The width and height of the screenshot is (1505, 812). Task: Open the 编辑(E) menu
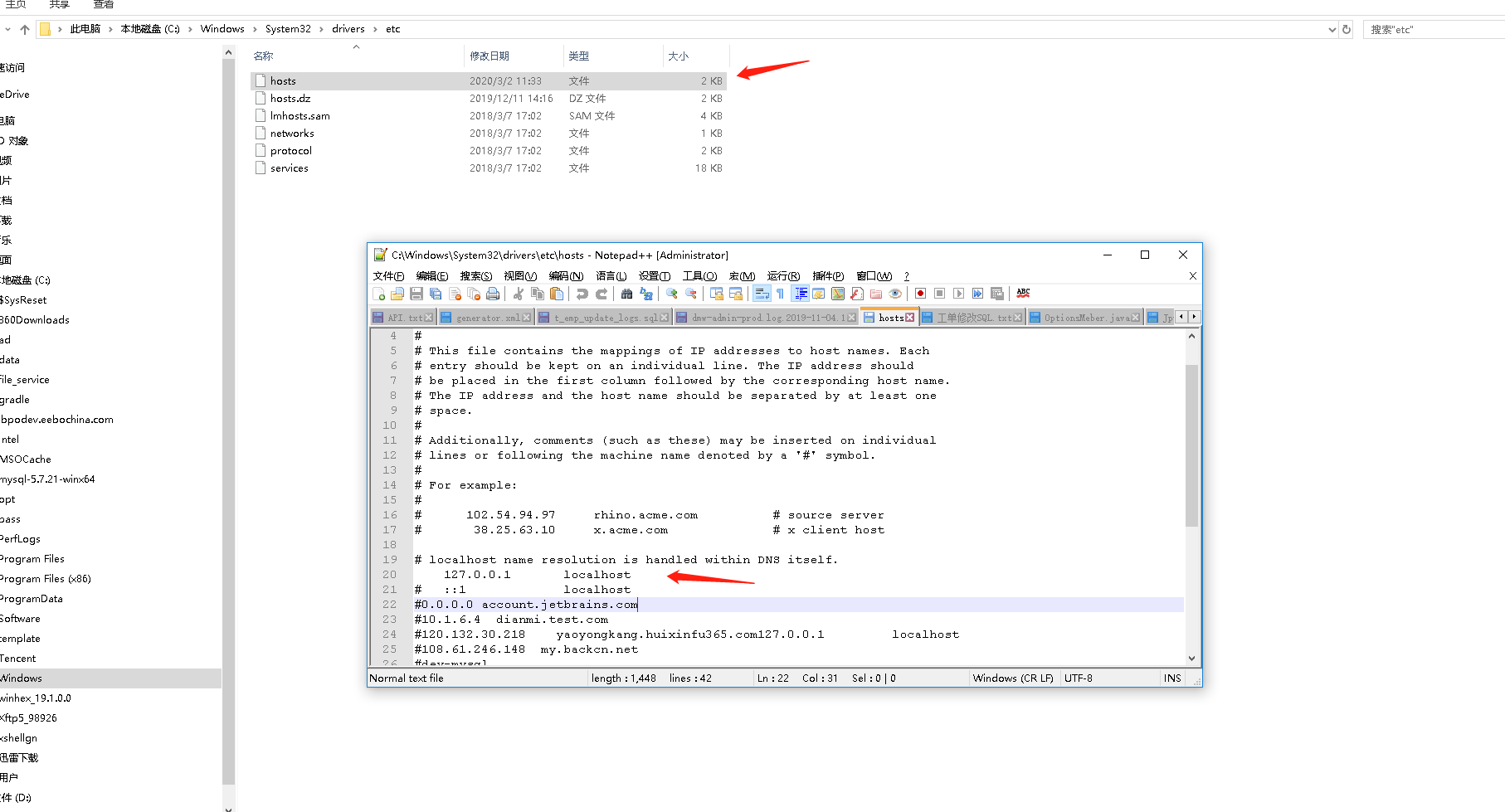pos(432,276)
